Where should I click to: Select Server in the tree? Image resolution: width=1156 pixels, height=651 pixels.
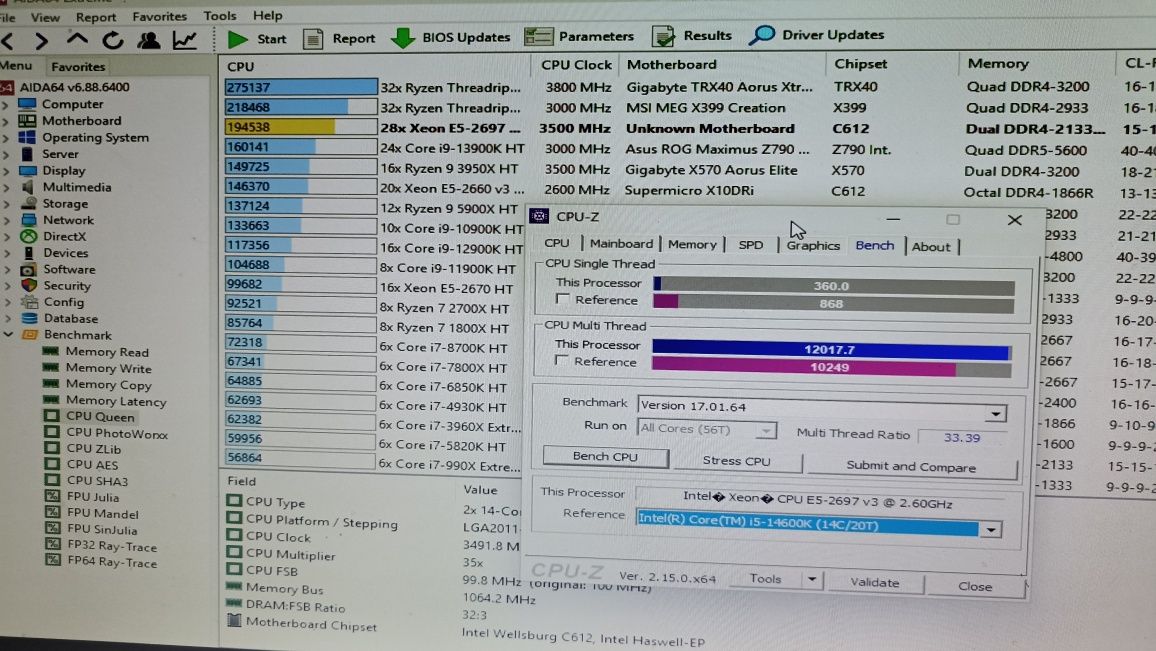click(60, 153)
